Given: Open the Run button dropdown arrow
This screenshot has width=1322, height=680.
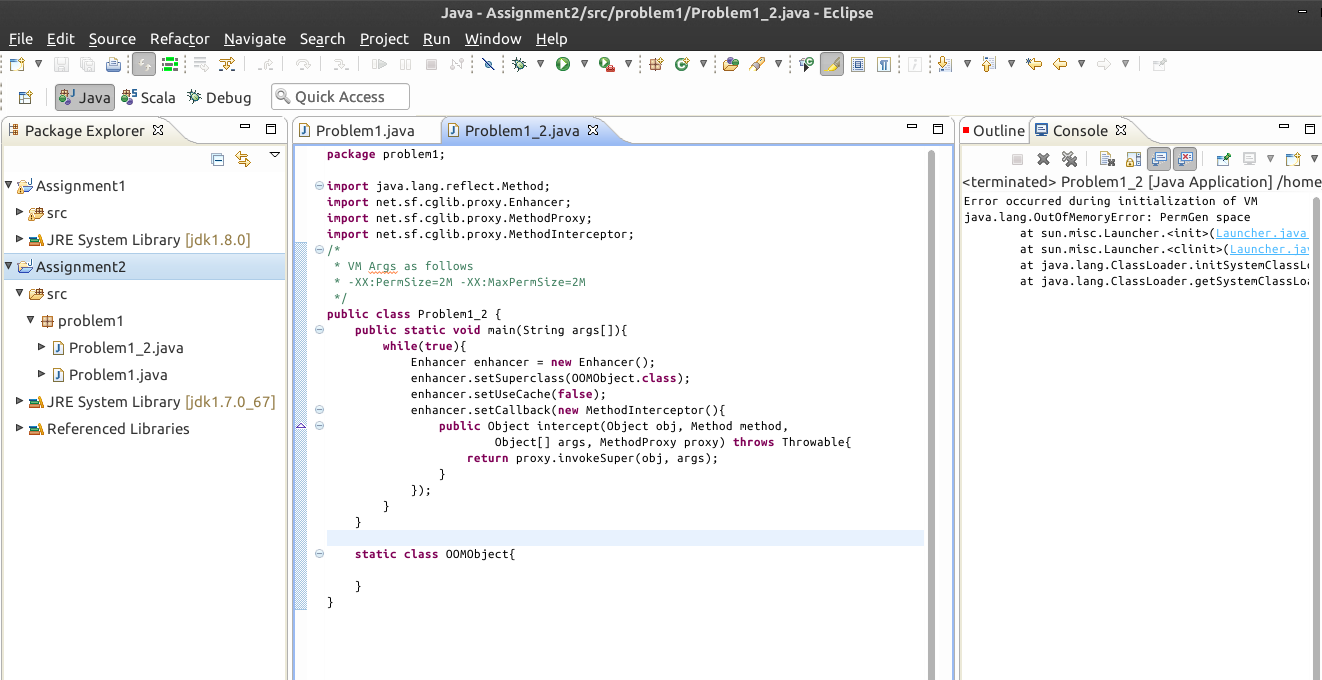Looking at the screenshot, I should [584, 64].
